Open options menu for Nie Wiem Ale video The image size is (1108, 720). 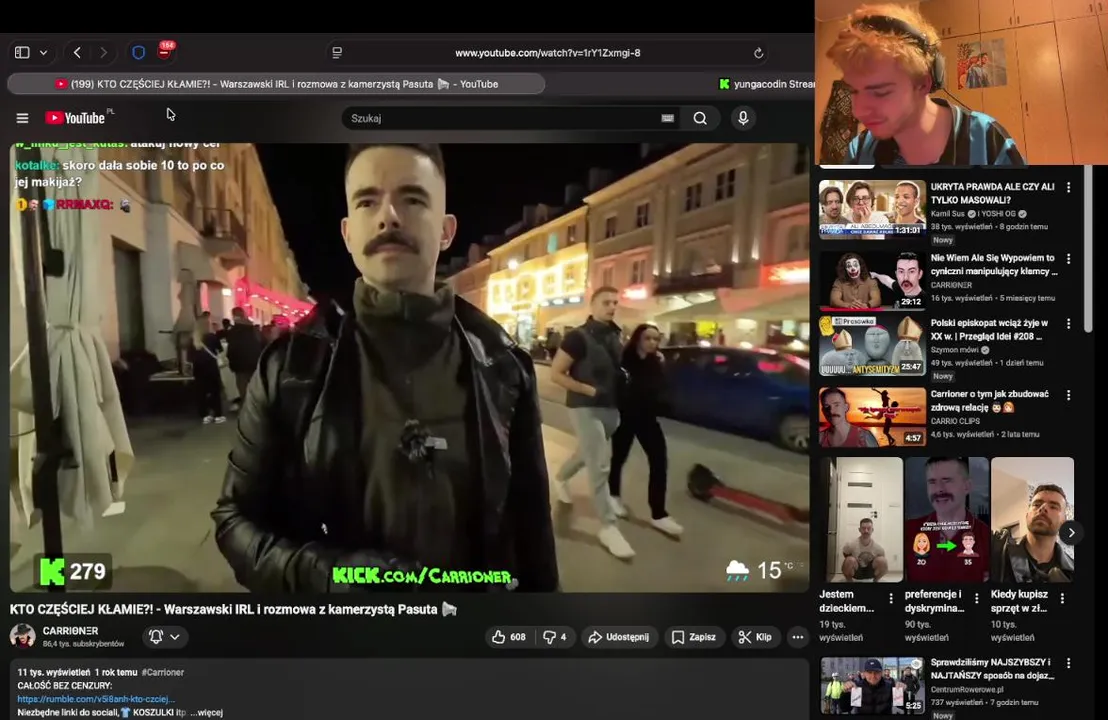pyautogui.click(x=1068, y=259)
